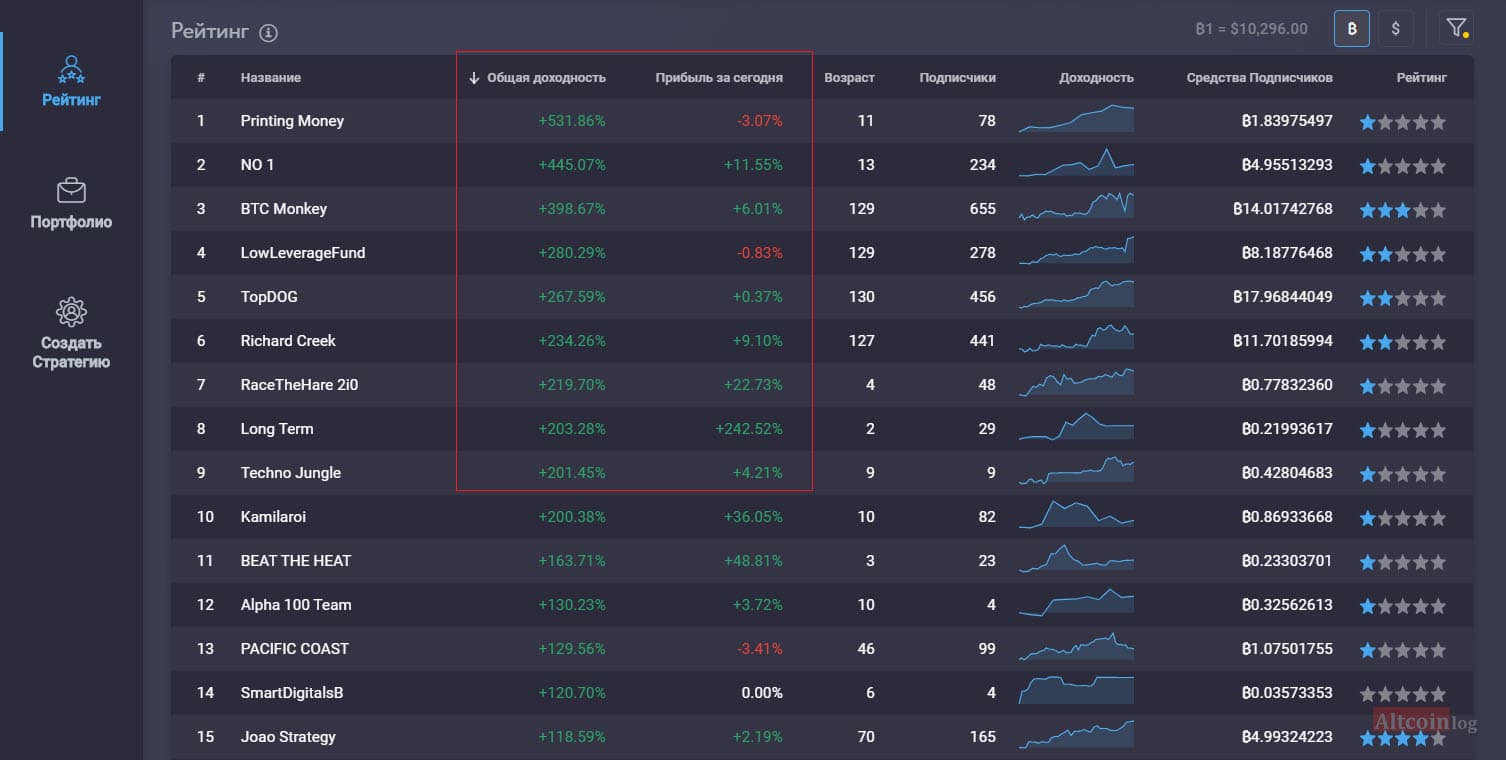Screen dimensions: 1506x760
Task: Switch currency display to Bitcoin
Action: [x=1352, y=28]
